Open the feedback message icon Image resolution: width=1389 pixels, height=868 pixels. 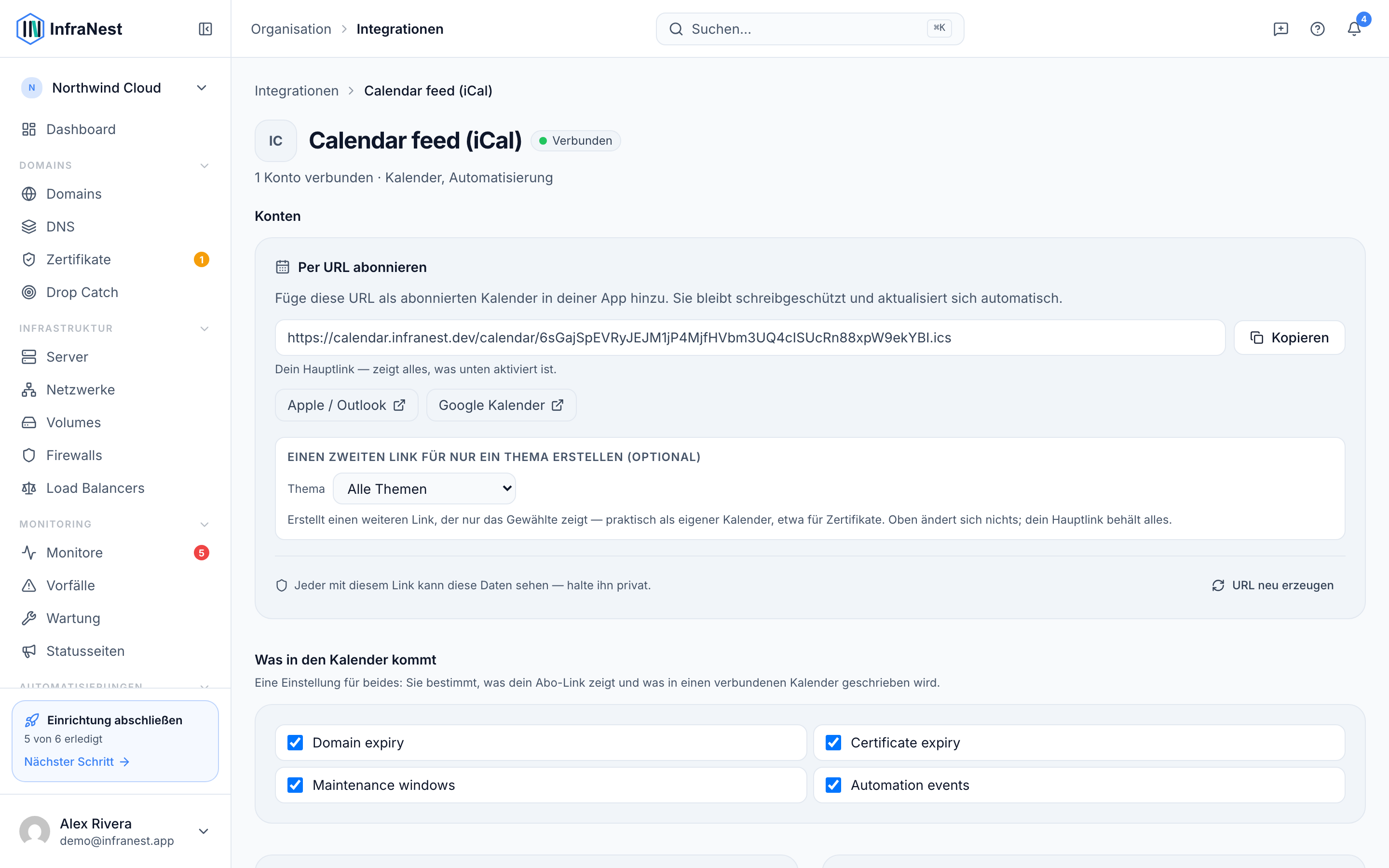tap(1280, 29)
